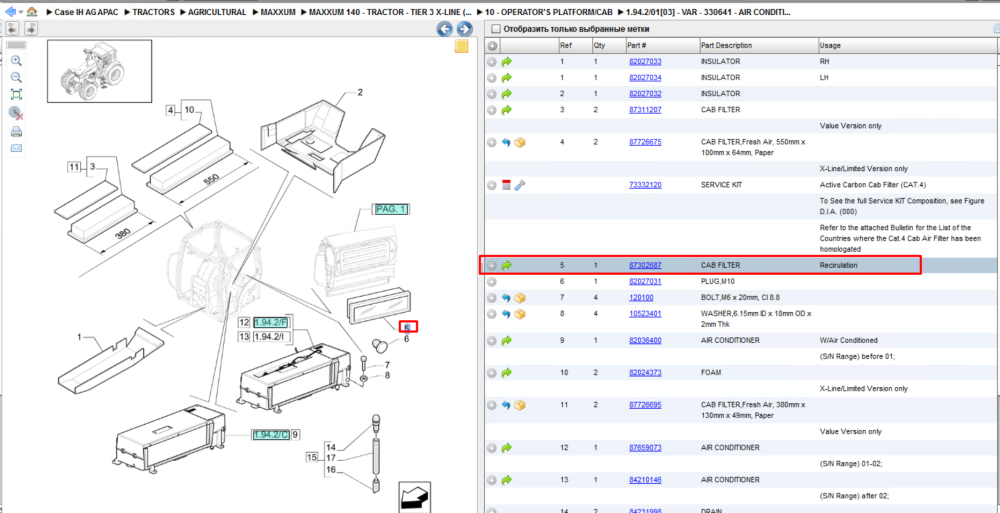Open part number 84210146 link
Viewport: 1000px width, 513px height.
pyautogui.click(x=645, y=480)
